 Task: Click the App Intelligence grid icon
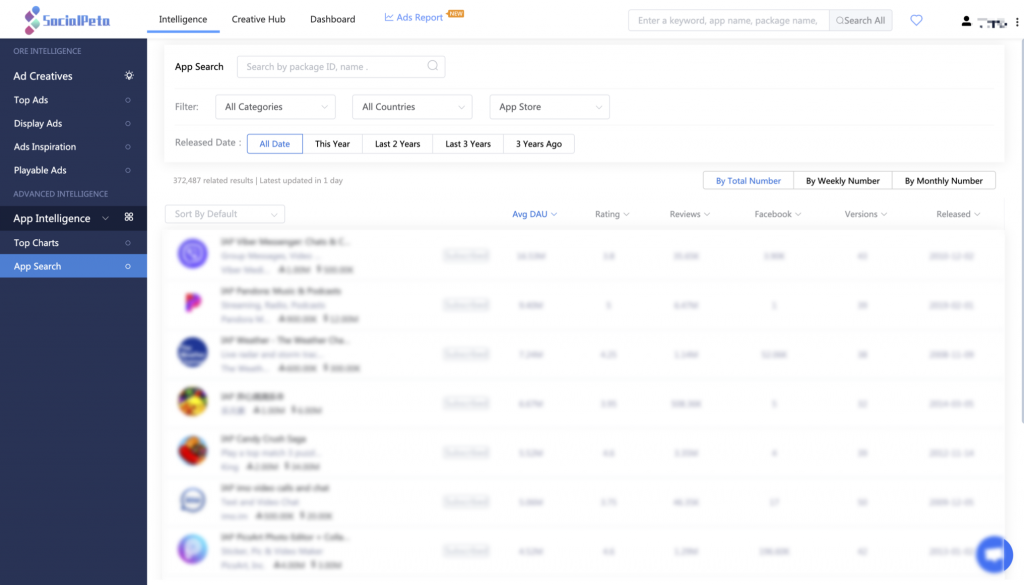(x=129, y=217)
